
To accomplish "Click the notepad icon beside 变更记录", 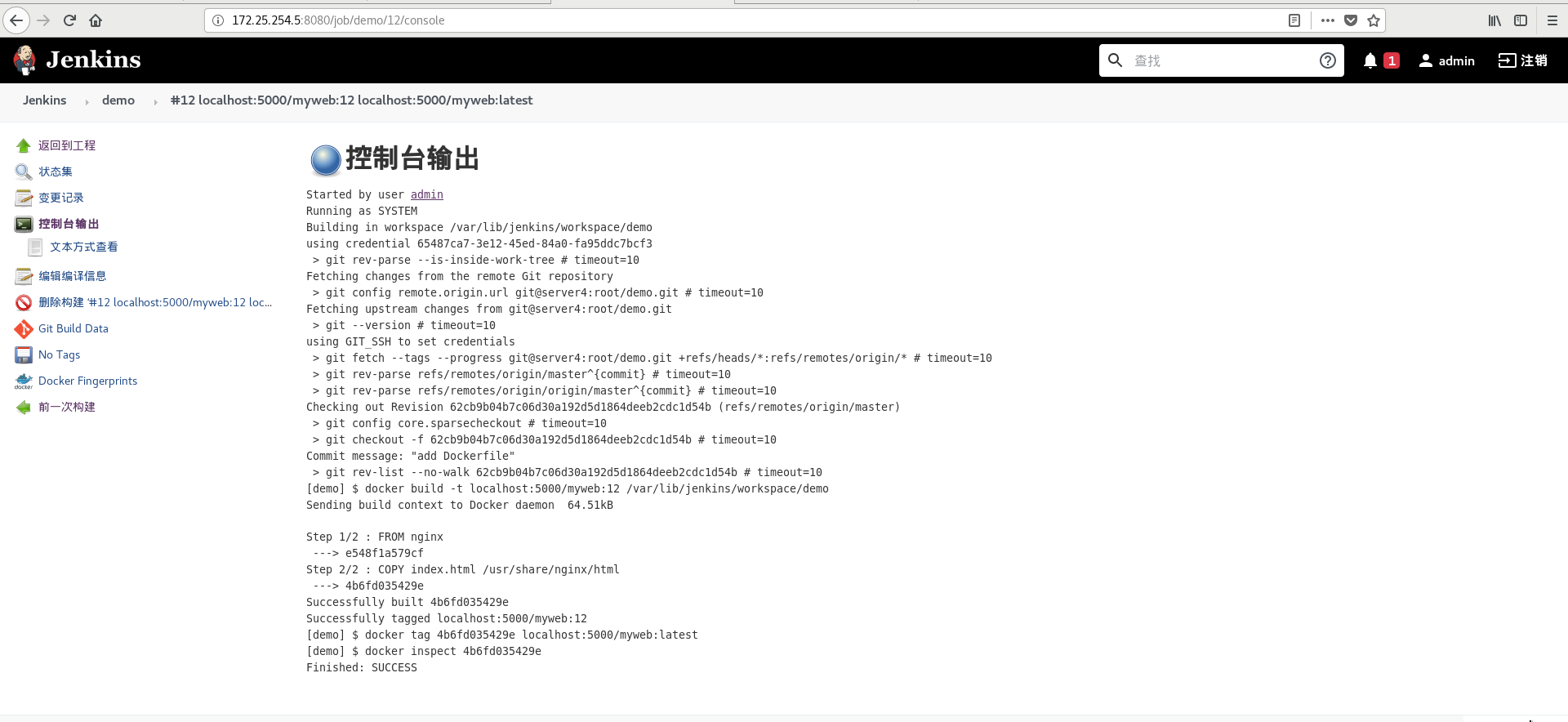I will pyautogui.click(x=24, y=198).
